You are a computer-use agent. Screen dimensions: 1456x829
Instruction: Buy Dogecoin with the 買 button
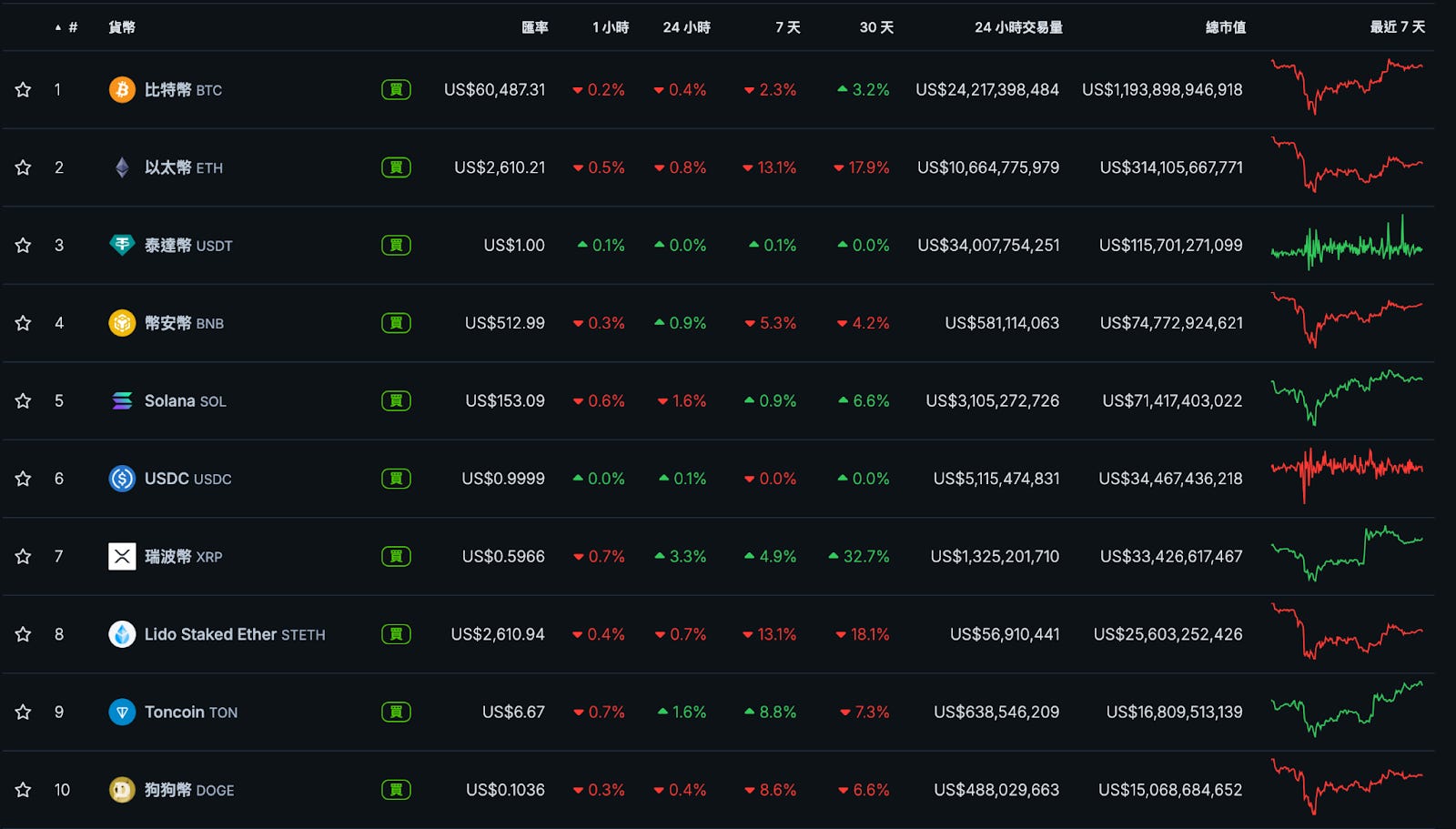(396, 790)
